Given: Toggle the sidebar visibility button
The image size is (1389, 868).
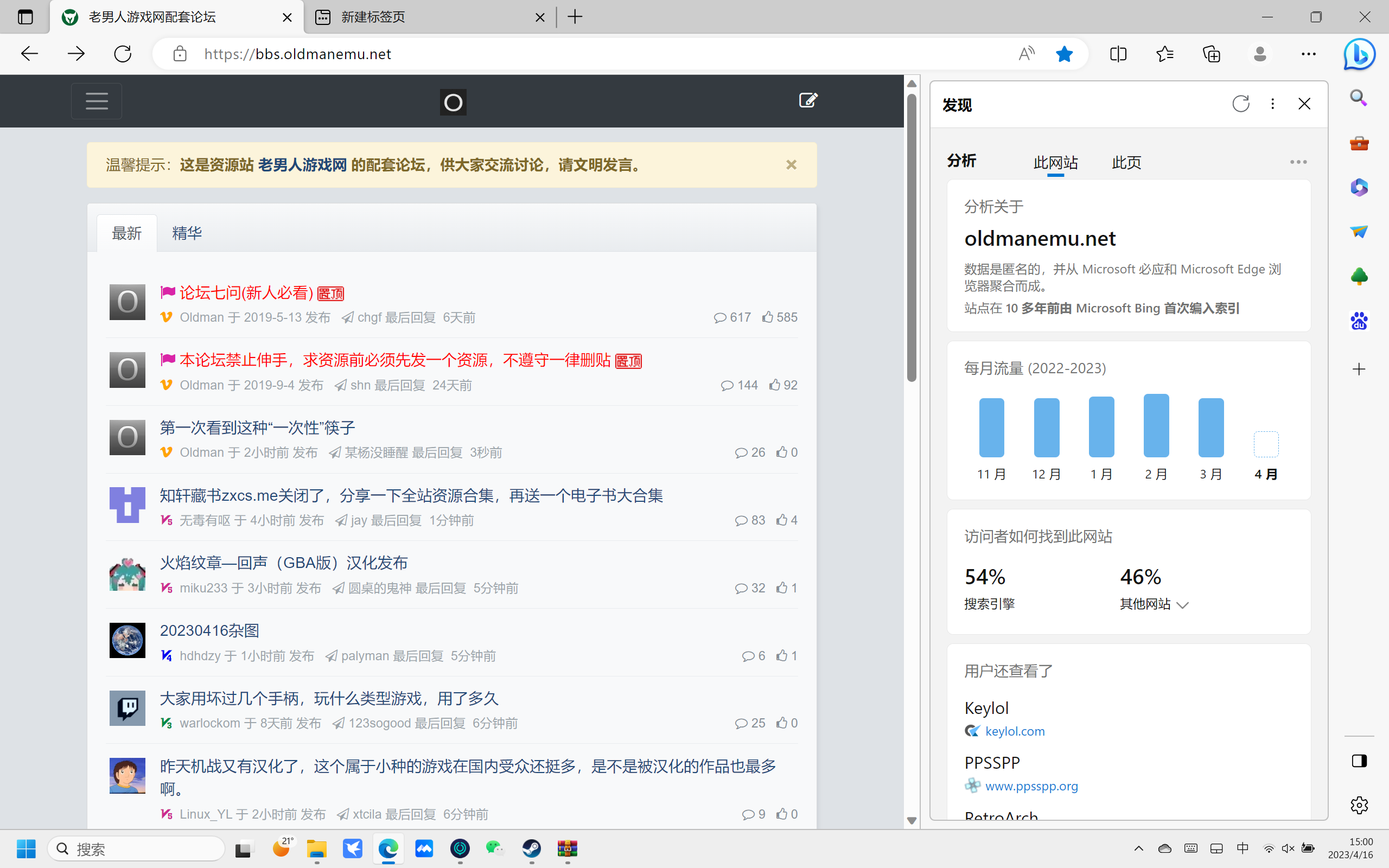Looking at the screenshot, I should point(1359,761).
